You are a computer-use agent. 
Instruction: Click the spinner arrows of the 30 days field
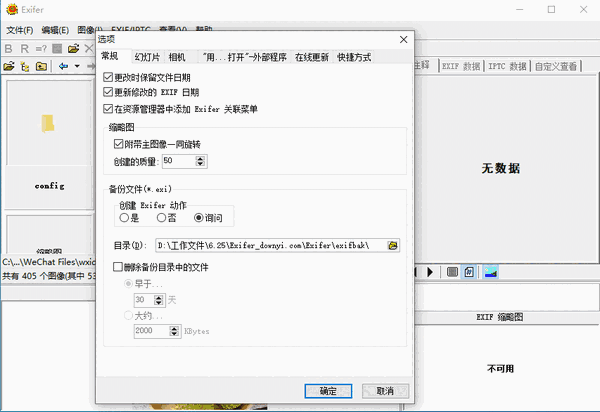[x=158, y=300]
